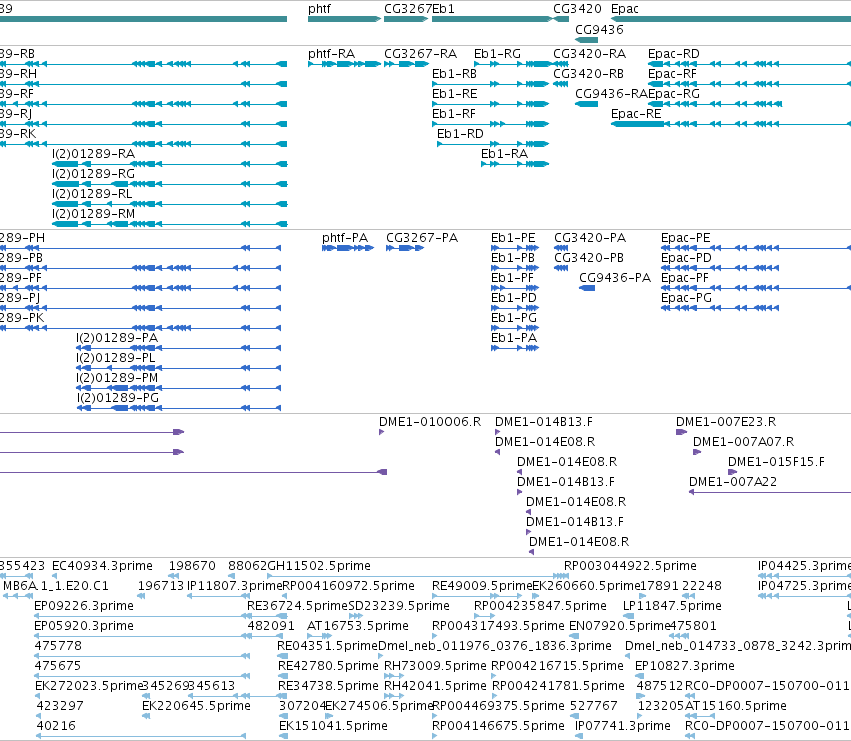Select the EN07920.5prime EST label

[619, 626]
